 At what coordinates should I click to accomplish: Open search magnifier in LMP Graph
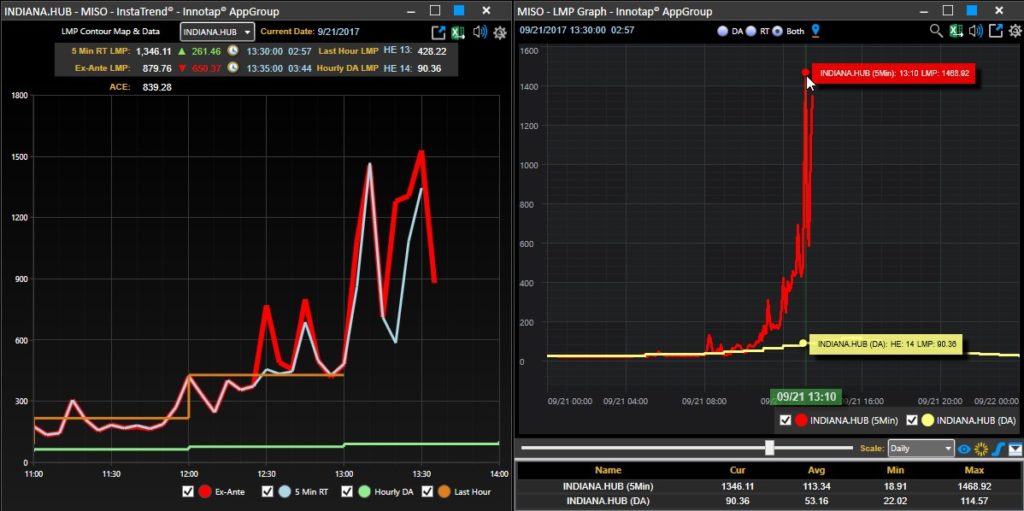click(x=936, y=31)
